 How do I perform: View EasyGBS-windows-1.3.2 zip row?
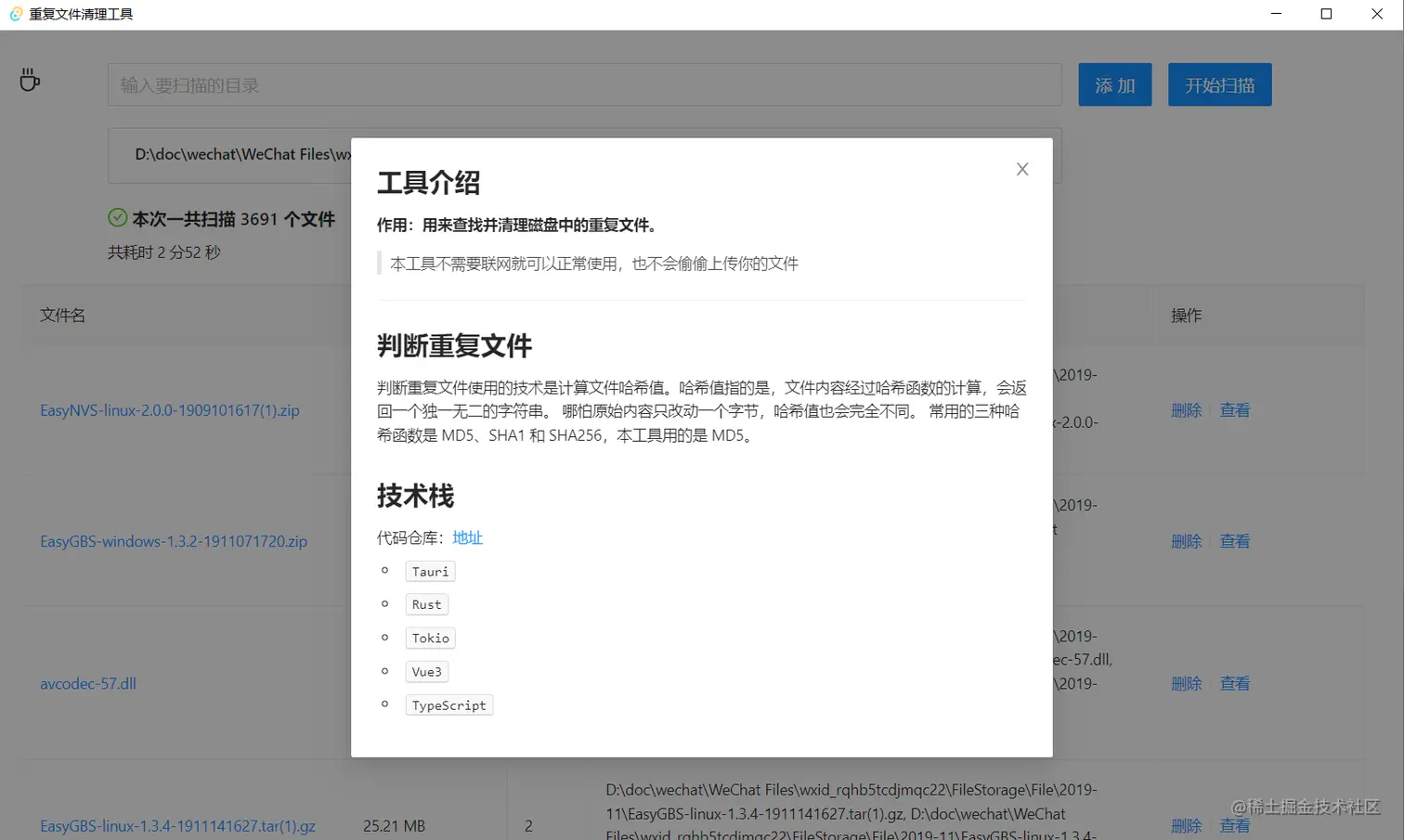pyautogui.click(x=1235, y=541)
